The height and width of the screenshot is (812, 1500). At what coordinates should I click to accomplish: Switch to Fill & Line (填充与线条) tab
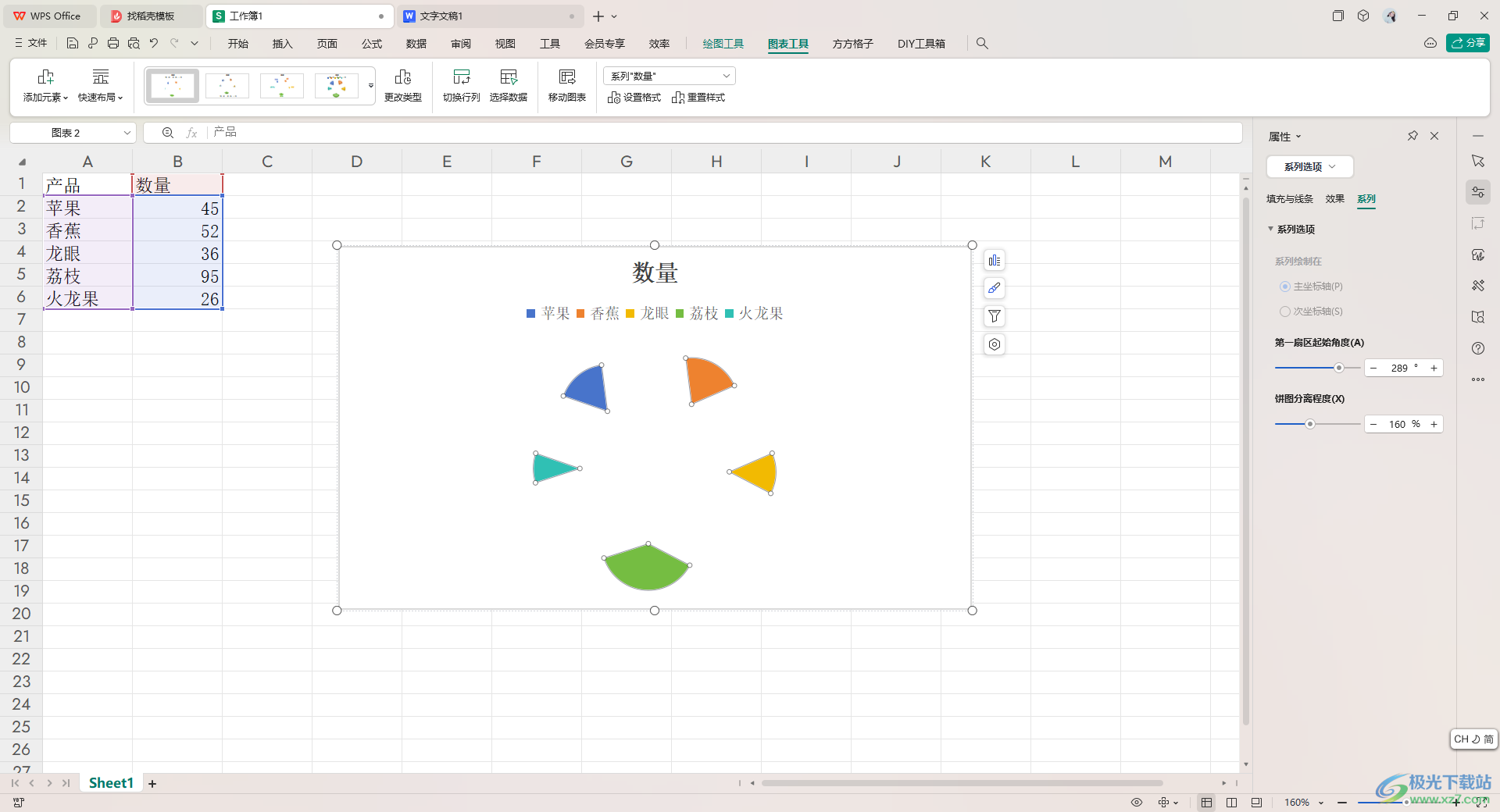point(1290,199)
